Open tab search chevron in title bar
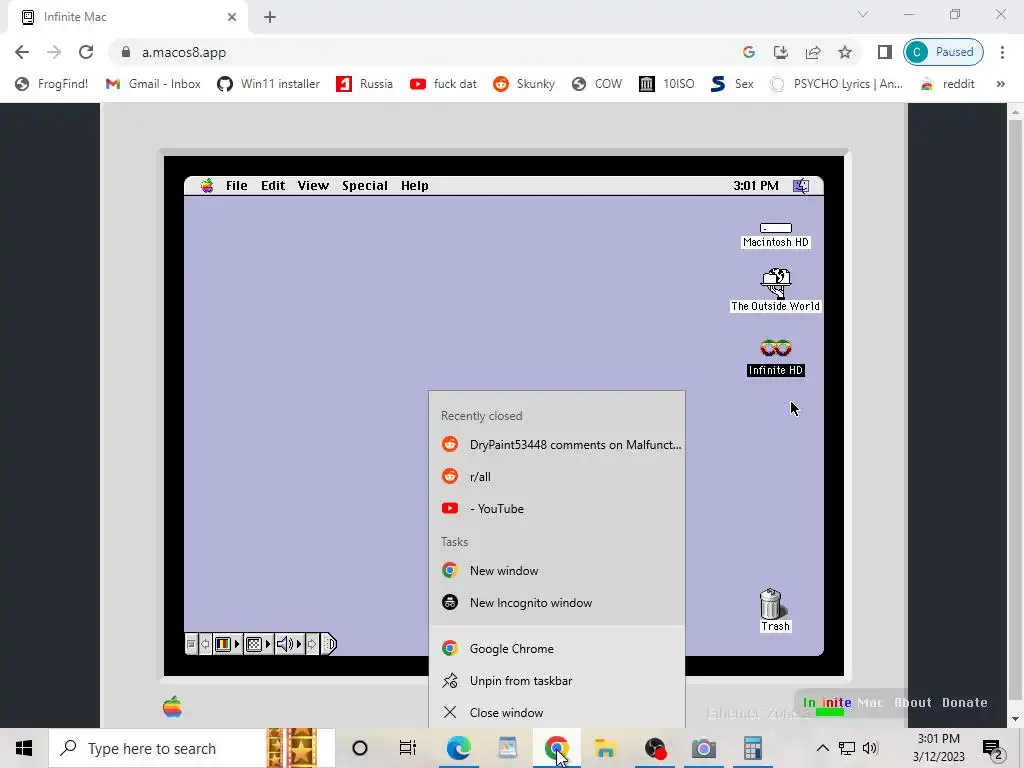Screen dimensions: 1024x768 coord(863,14)
